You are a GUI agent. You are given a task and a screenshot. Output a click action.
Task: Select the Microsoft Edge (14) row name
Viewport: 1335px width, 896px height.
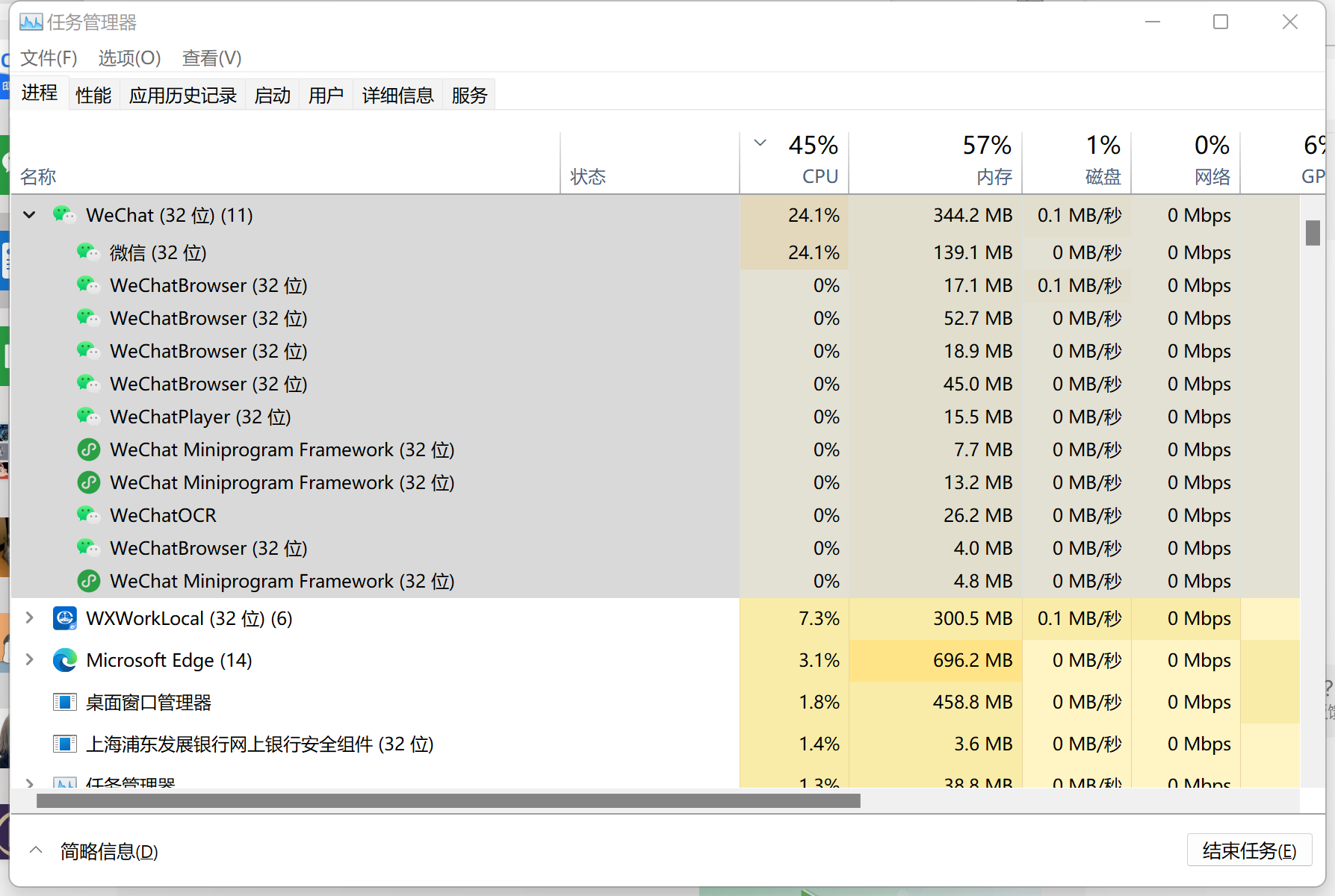pos(169,660)
